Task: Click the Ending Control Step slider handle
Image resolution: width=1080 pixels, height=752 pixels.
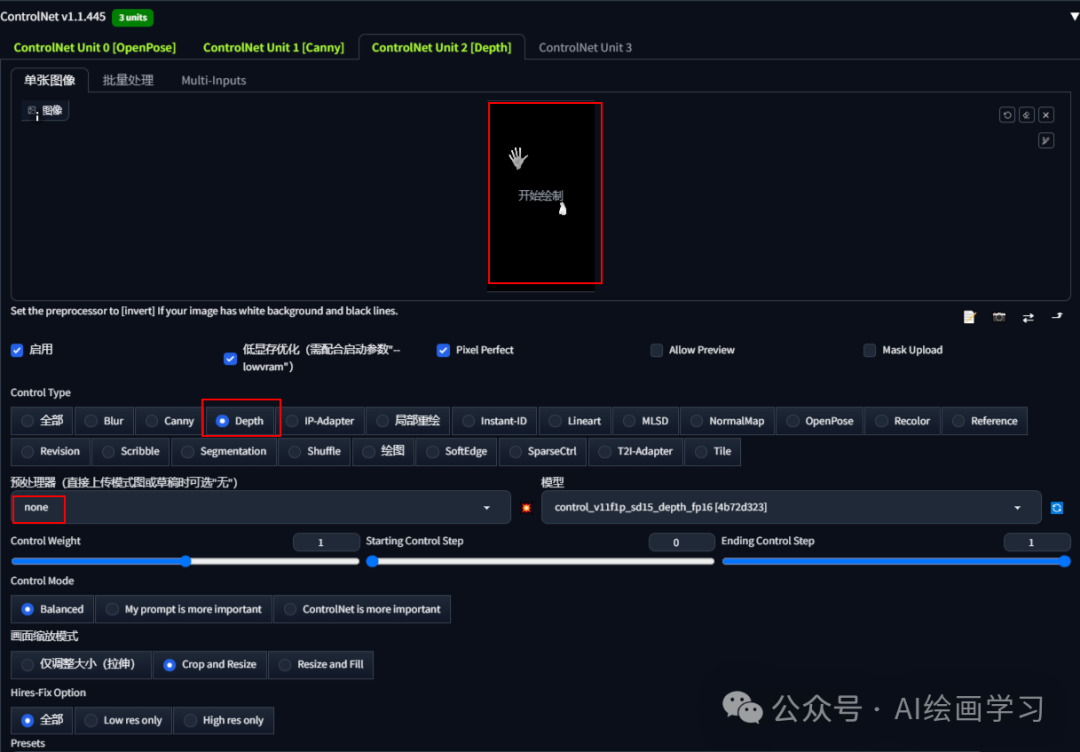Action: (1065, 561)
